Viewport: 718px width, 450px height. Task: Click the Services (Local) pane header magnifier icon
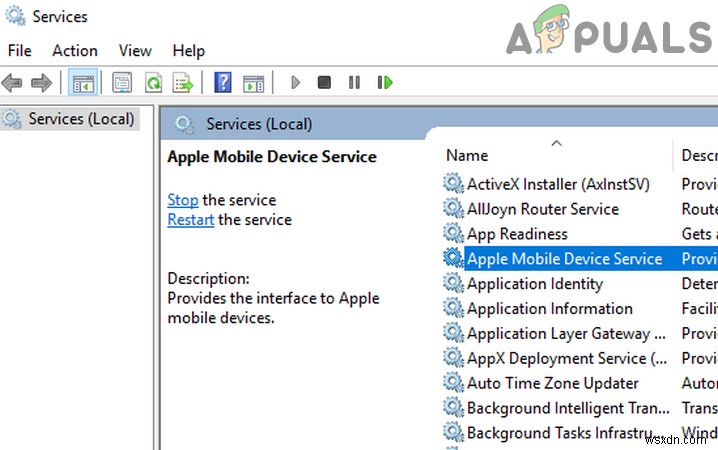(185, 124)
